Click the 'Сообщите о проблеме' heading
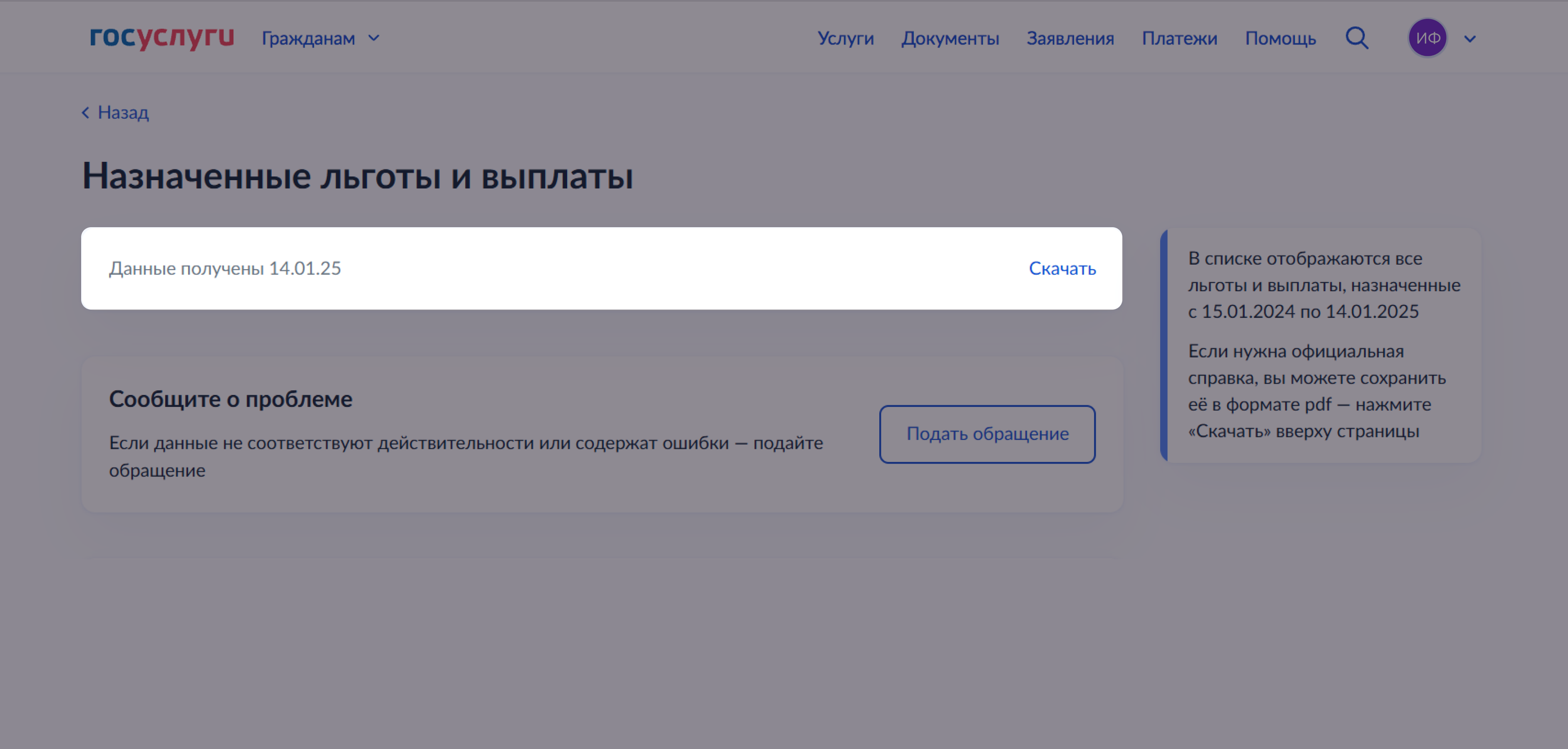The height and width of the screenshot is (749, 1568). click(x=231, y=399)
